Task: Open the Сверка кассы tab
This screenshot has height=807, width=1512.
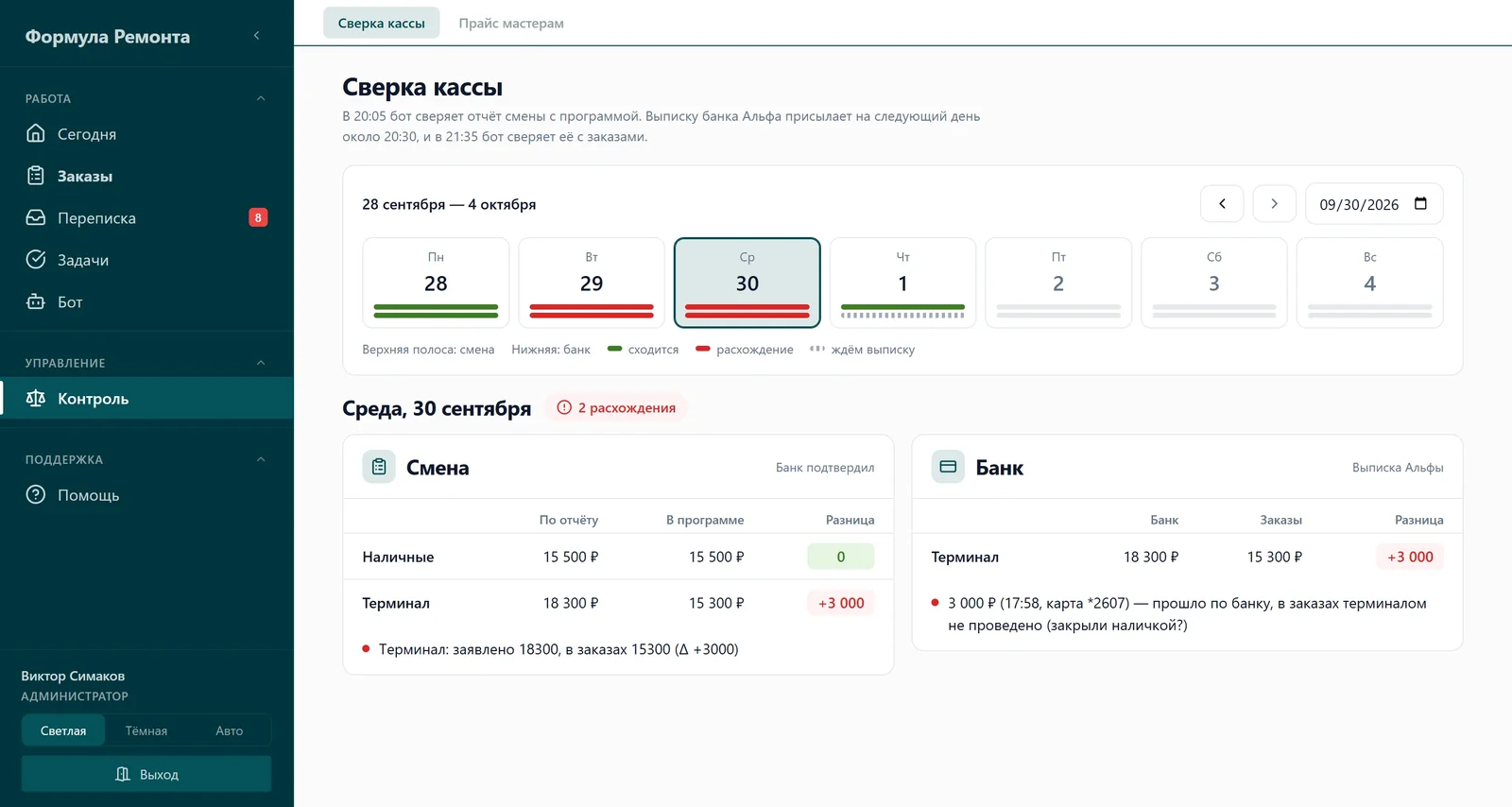Action: 382,23
